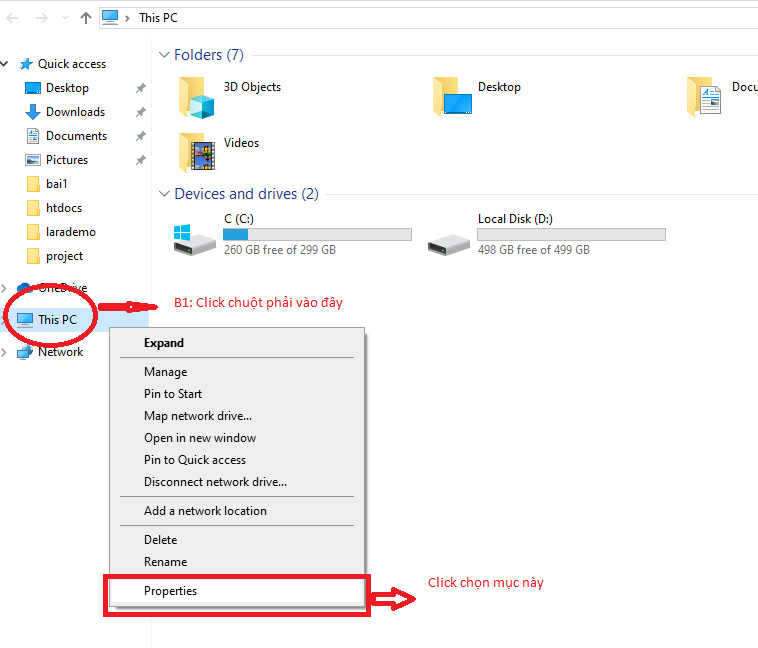Click the Back navigation arrow

pos(13,18)
